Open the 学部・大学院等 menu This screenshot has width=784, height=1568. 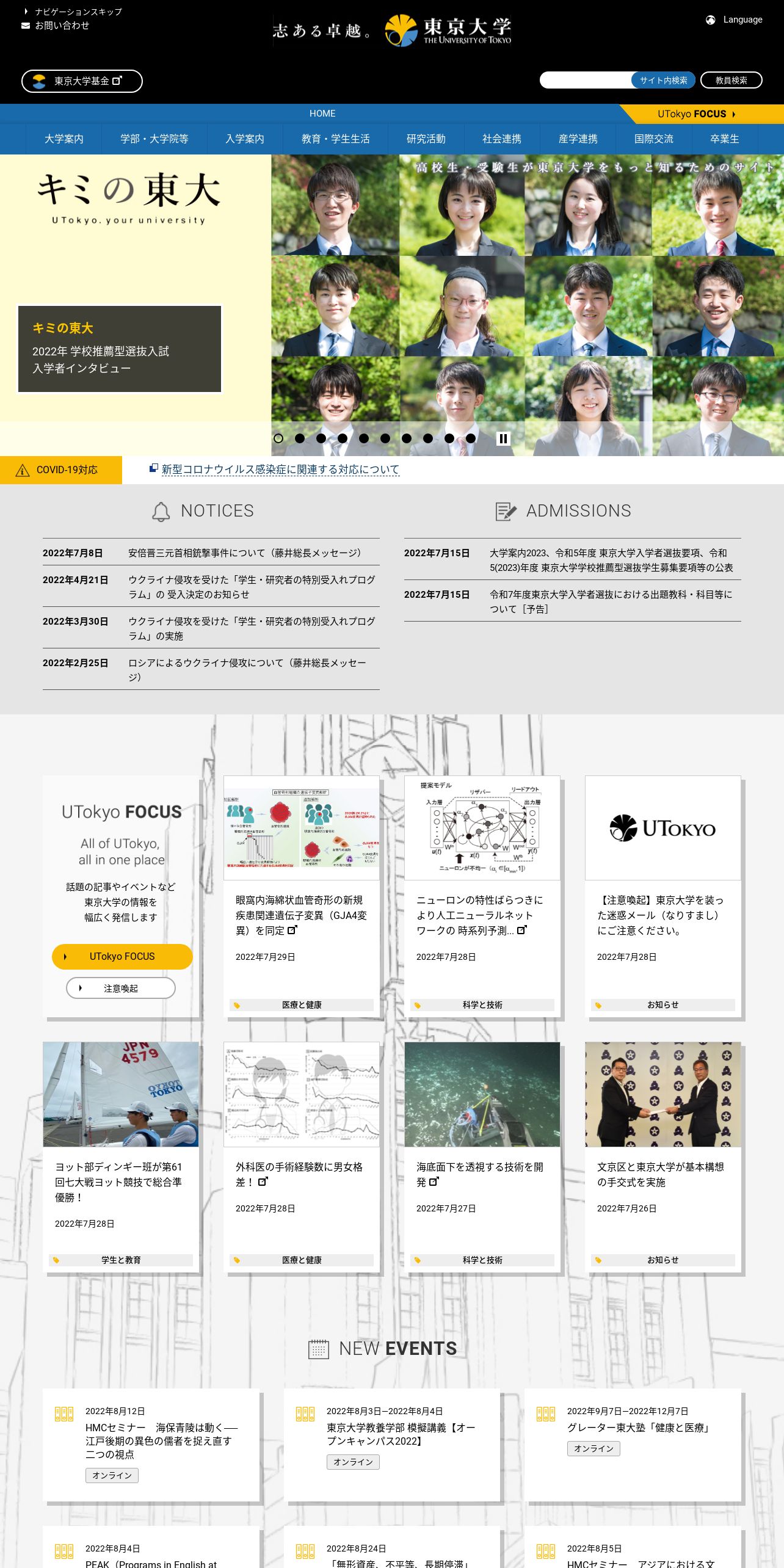point(154,139)
